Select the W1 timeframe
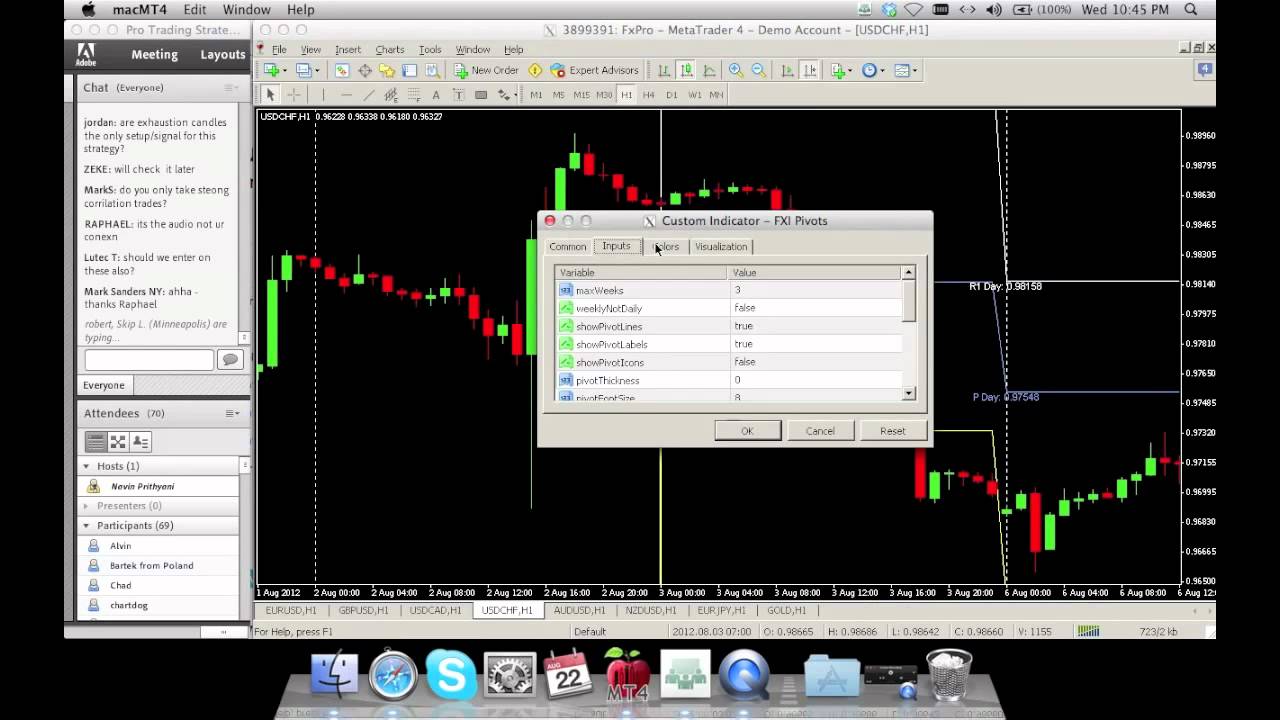Image resolution: width=1280 pixels, height=720 pixels. [694, 95]
